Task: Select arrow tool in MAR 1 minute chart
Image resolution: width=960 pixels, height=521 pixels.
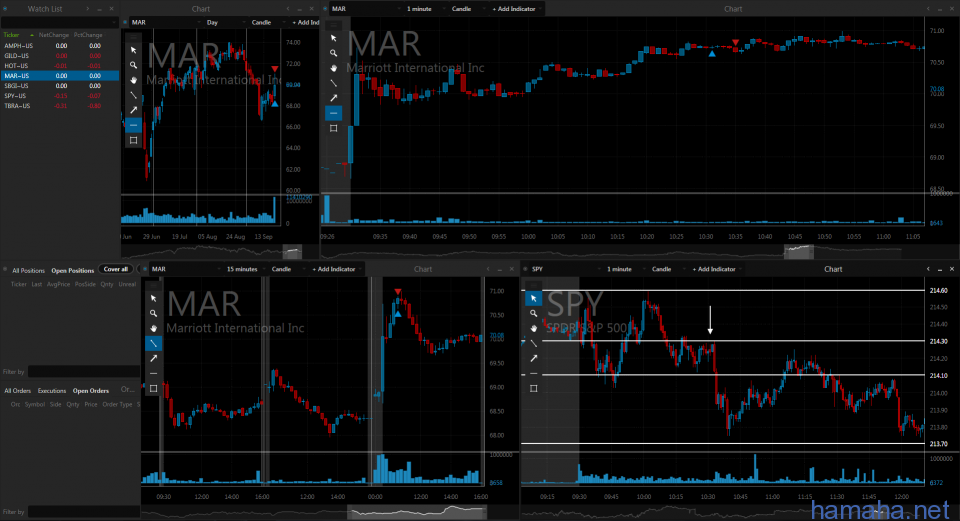Action: click(334, 98)
